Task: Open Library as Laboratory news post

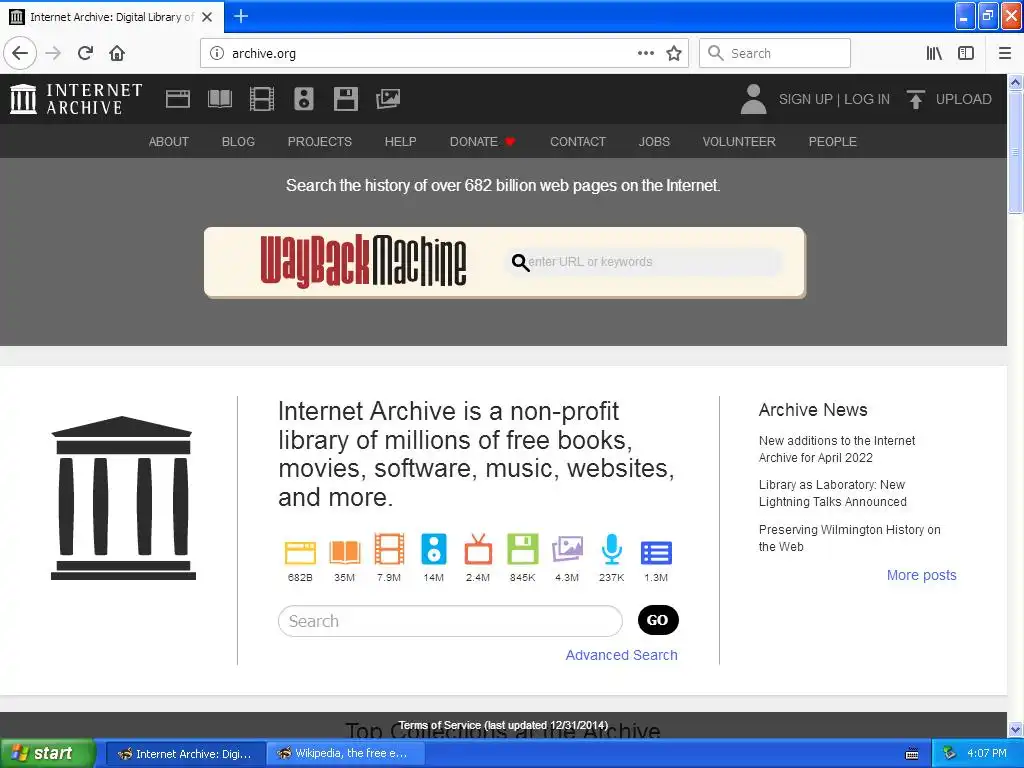Action: [833, 493]
